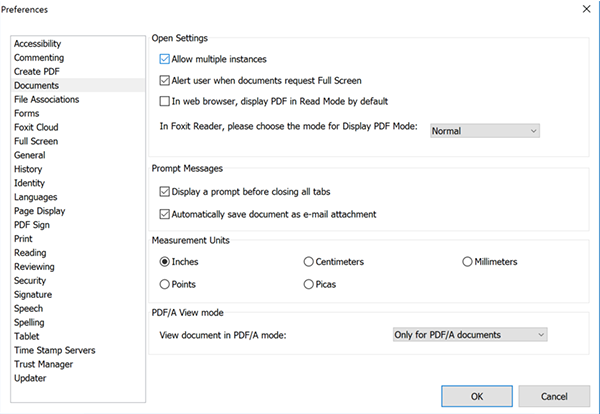Open the Time Stamp Servers category
600x414 pixels.
coord(78,350)
